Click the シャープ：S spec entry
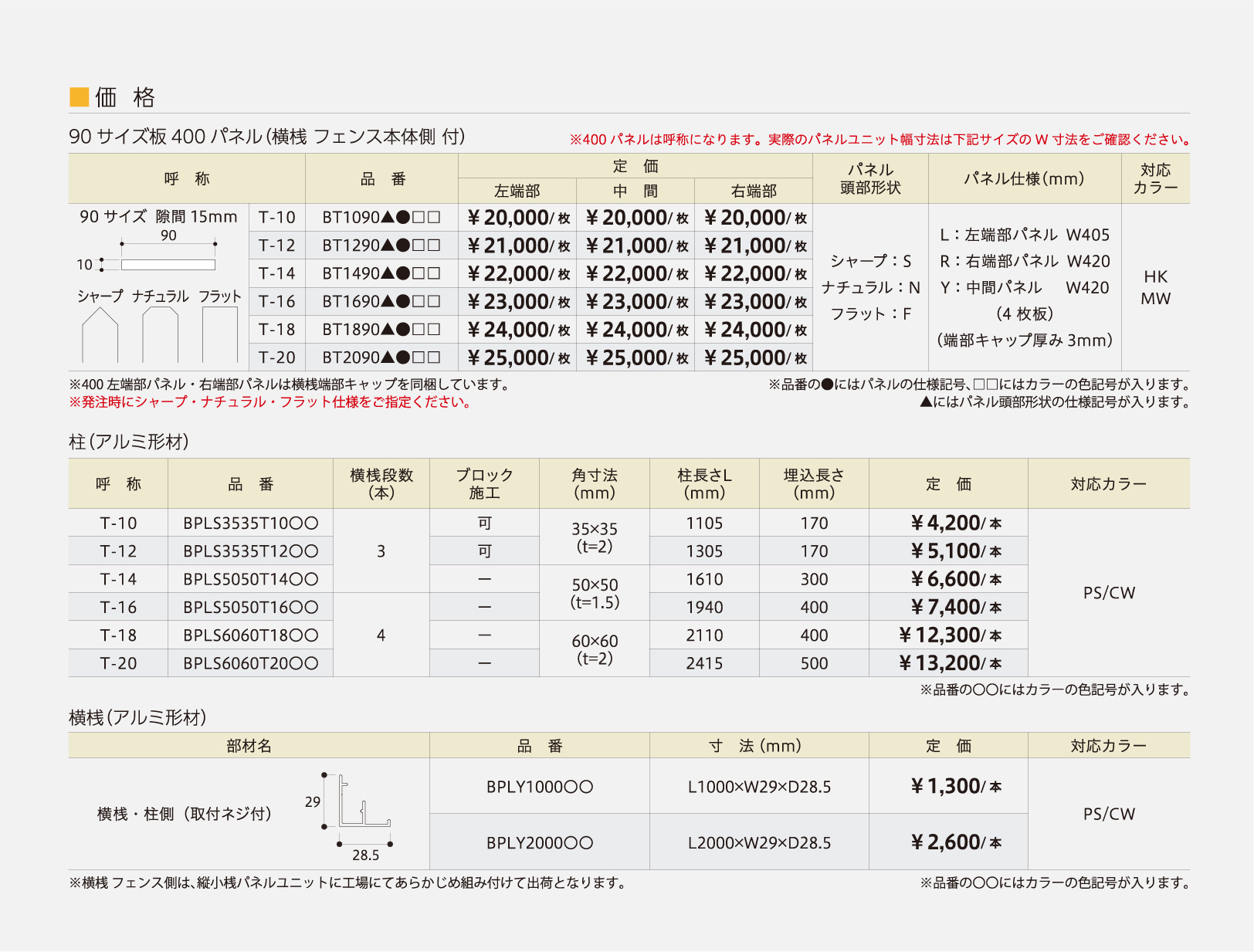The image size is (1254, 952). click(x=870, y=261)
